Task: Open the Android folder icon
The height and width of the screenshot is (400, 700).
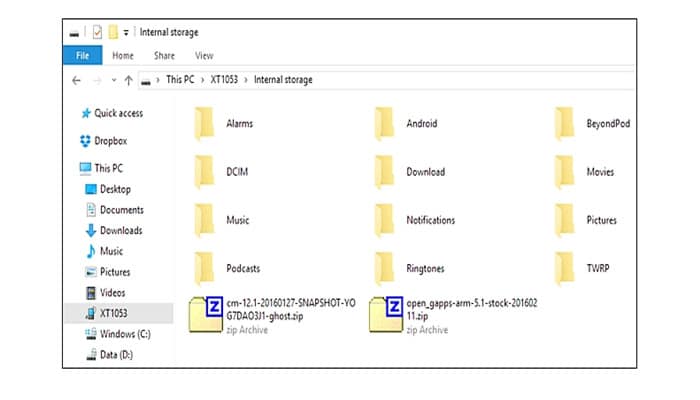Action: pos(384,124)
